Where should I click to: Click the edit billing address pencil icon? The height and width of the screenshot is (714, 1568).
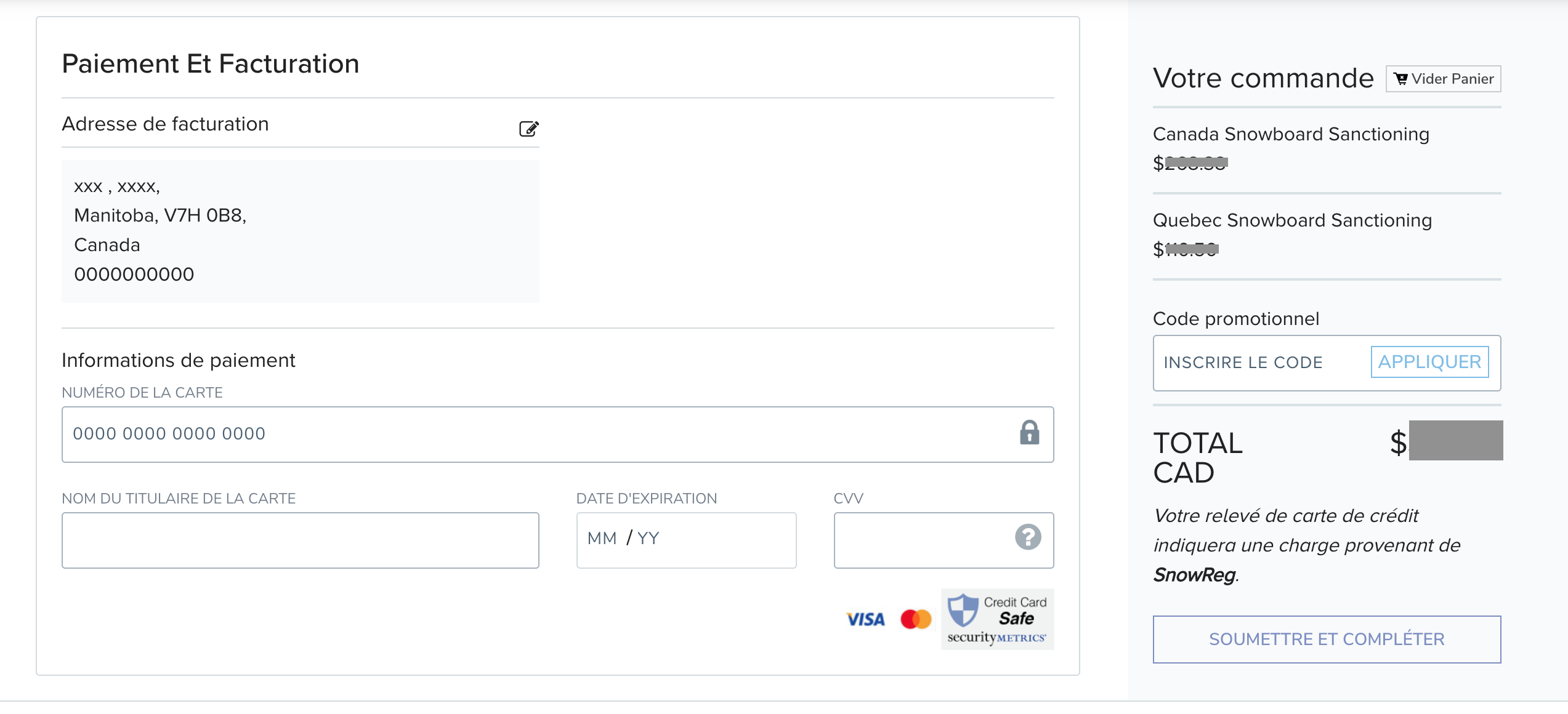coord(528,129)
